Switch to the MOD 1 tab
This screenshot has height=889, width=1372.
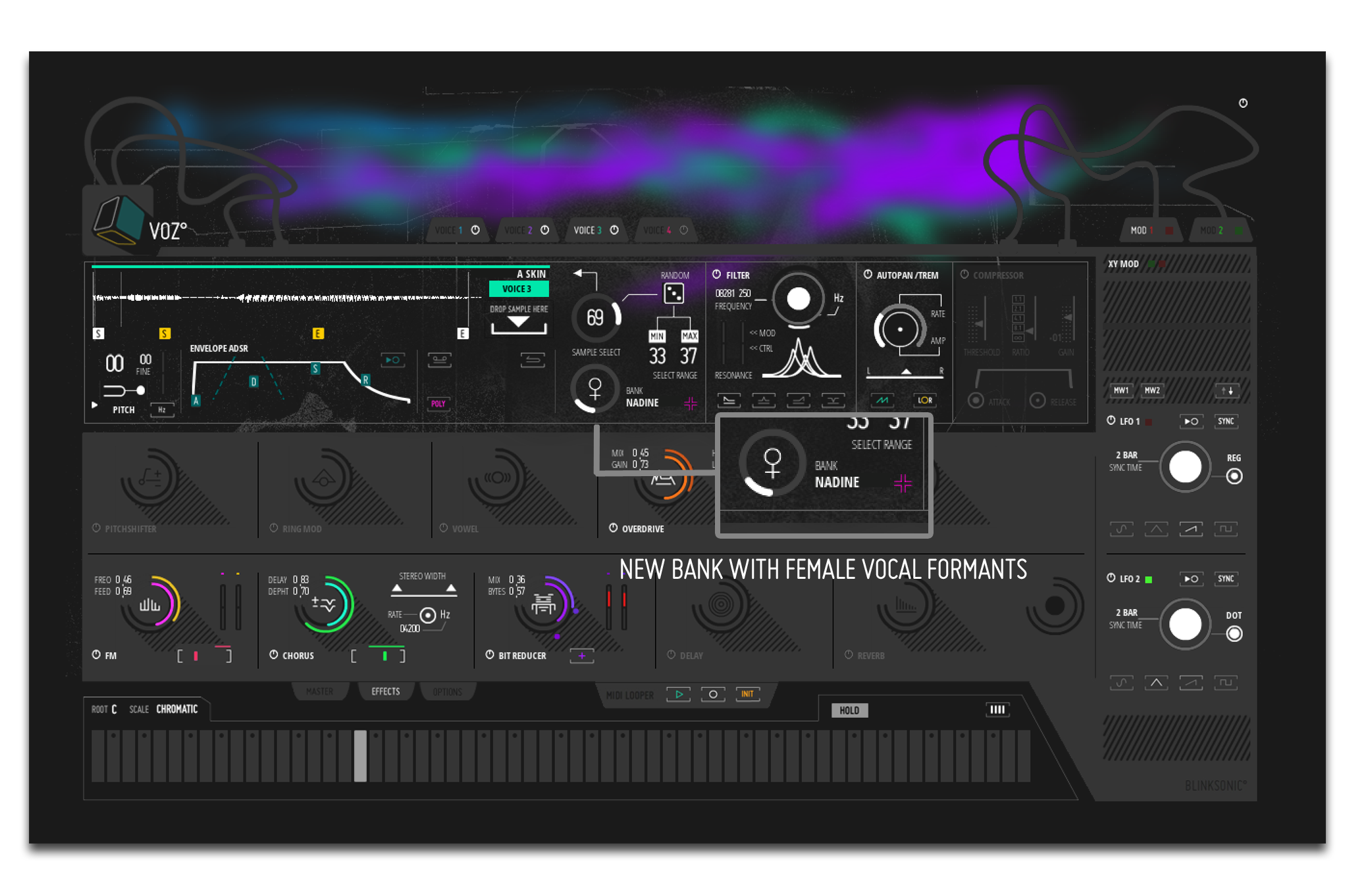pos(1151,230)
